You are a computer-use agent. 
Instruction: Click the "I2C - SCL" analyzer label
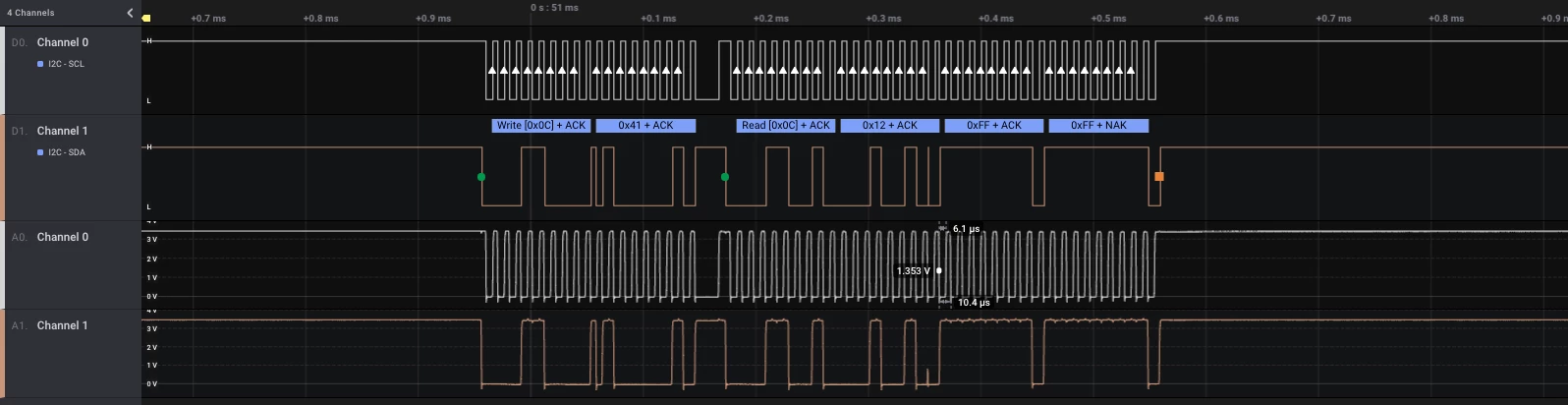(x=66, y=64)
